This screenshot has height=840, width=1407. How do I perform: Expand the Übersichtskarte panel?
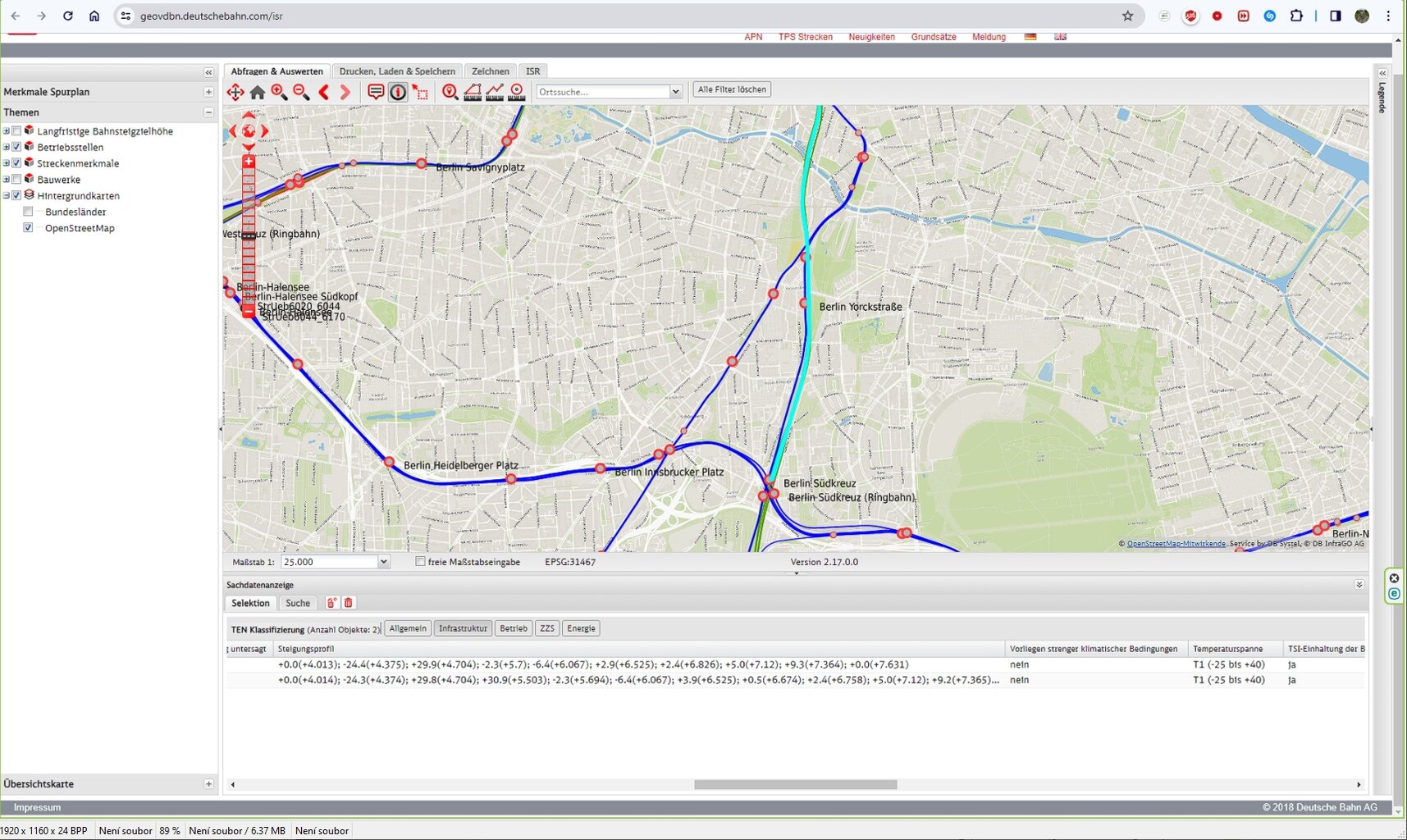coord(208,784)
